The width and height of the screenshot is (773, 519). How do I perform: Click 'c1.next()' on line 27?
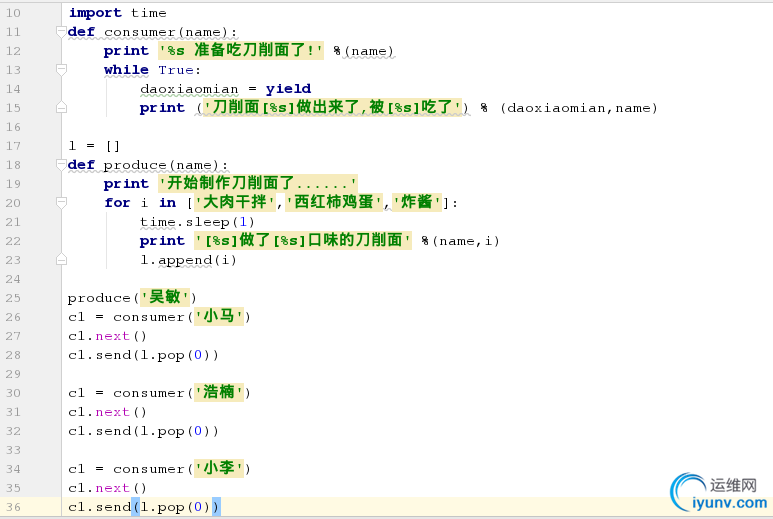pyautogui.click(x=107, y=336)
